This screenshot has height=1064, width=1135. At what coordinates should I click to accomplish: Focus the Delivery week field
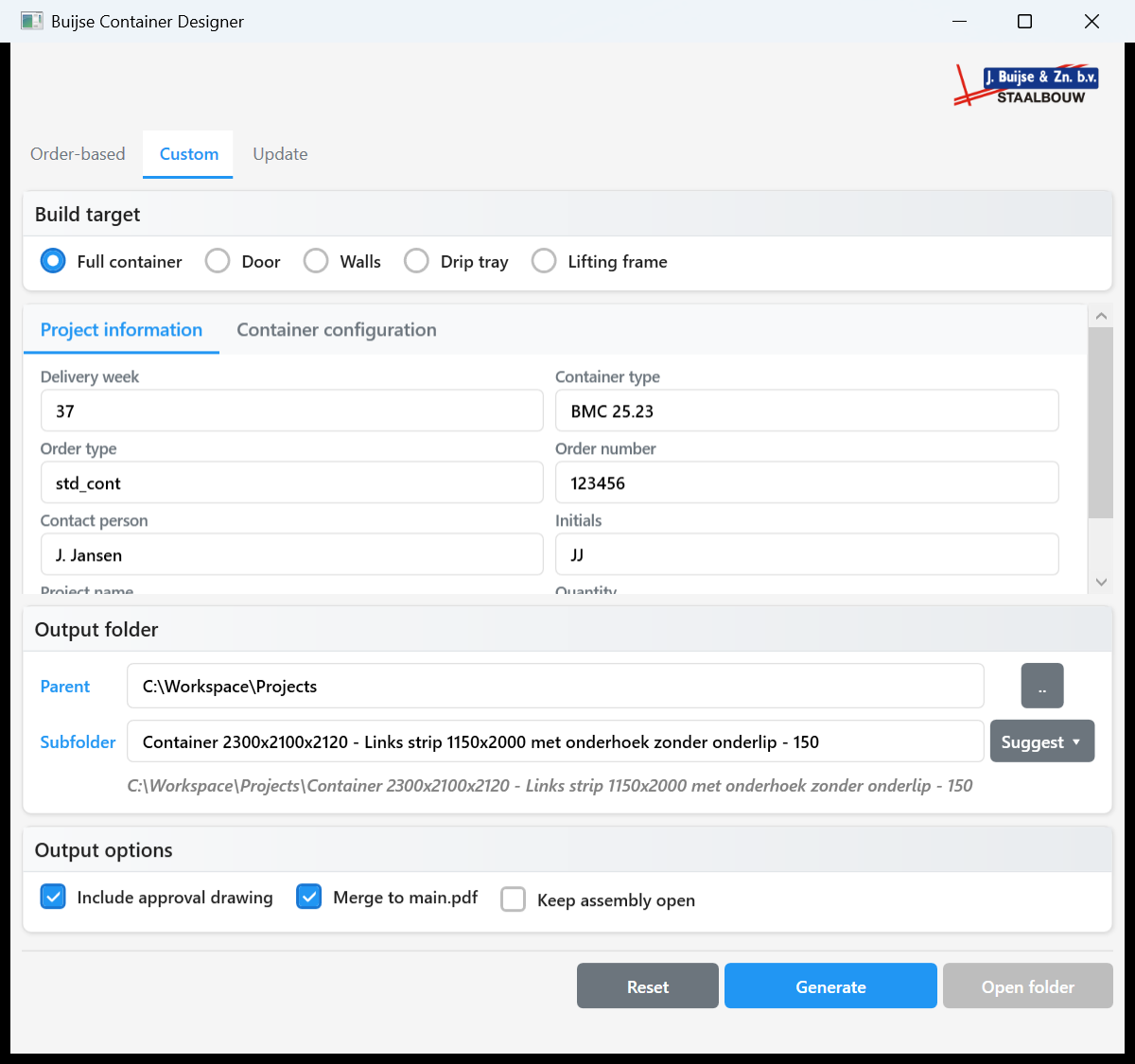pyautogui.click(x=292, y=410)
